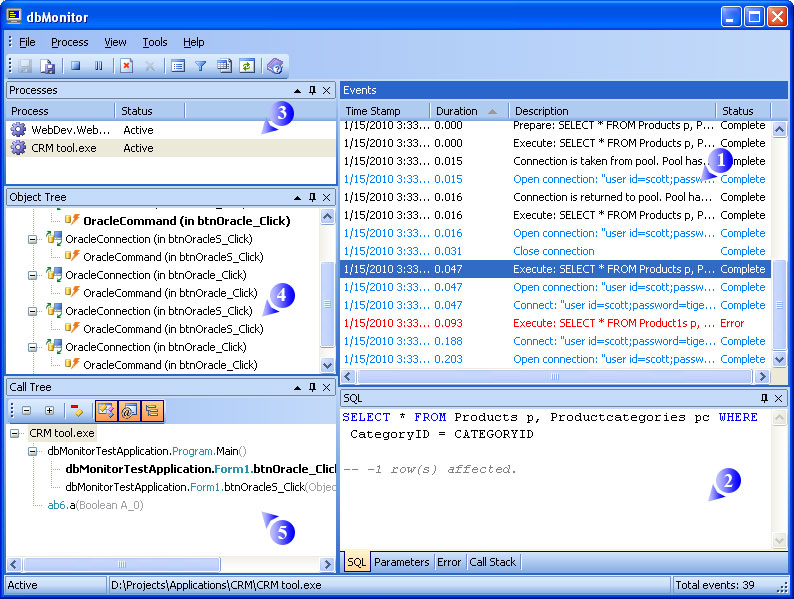Open the Process menu

tap(70, 42)
